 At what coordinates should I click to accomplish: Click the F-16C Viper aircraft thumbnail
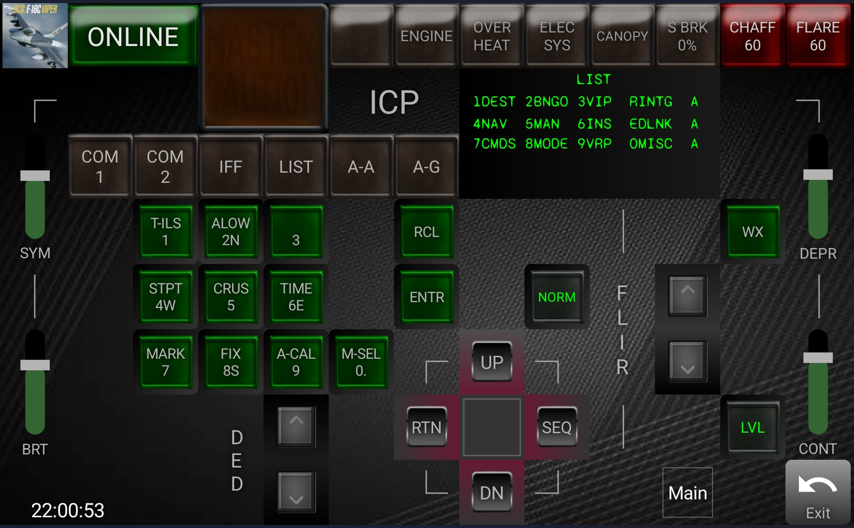(x=35, y=36)
